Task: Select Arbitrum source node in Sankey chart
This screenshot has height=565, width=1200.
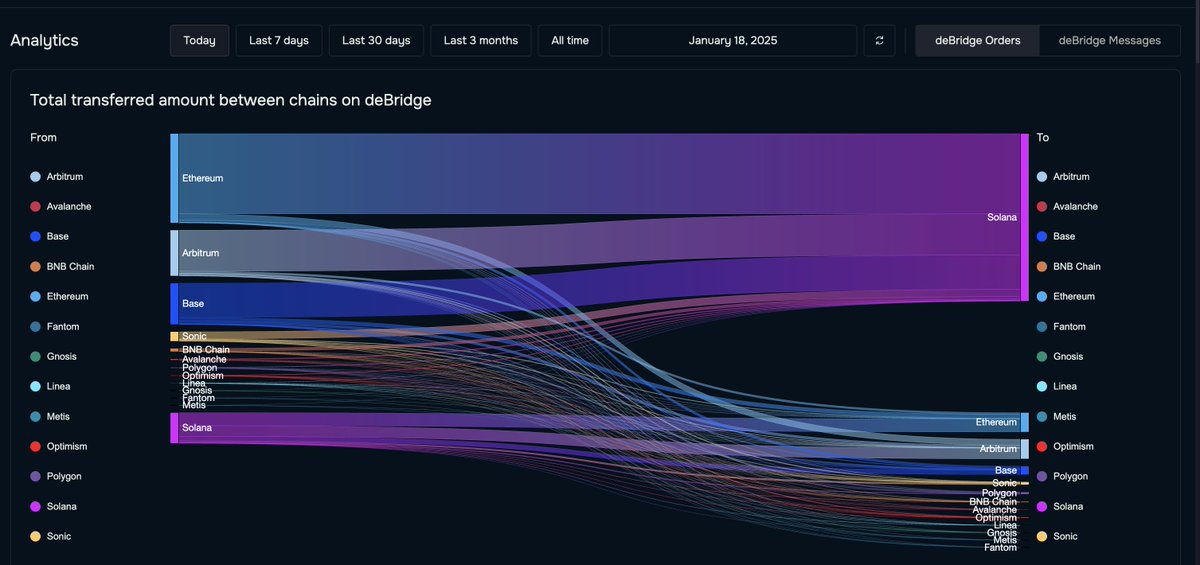Action: pyautogui.click(x=174, y=253)
